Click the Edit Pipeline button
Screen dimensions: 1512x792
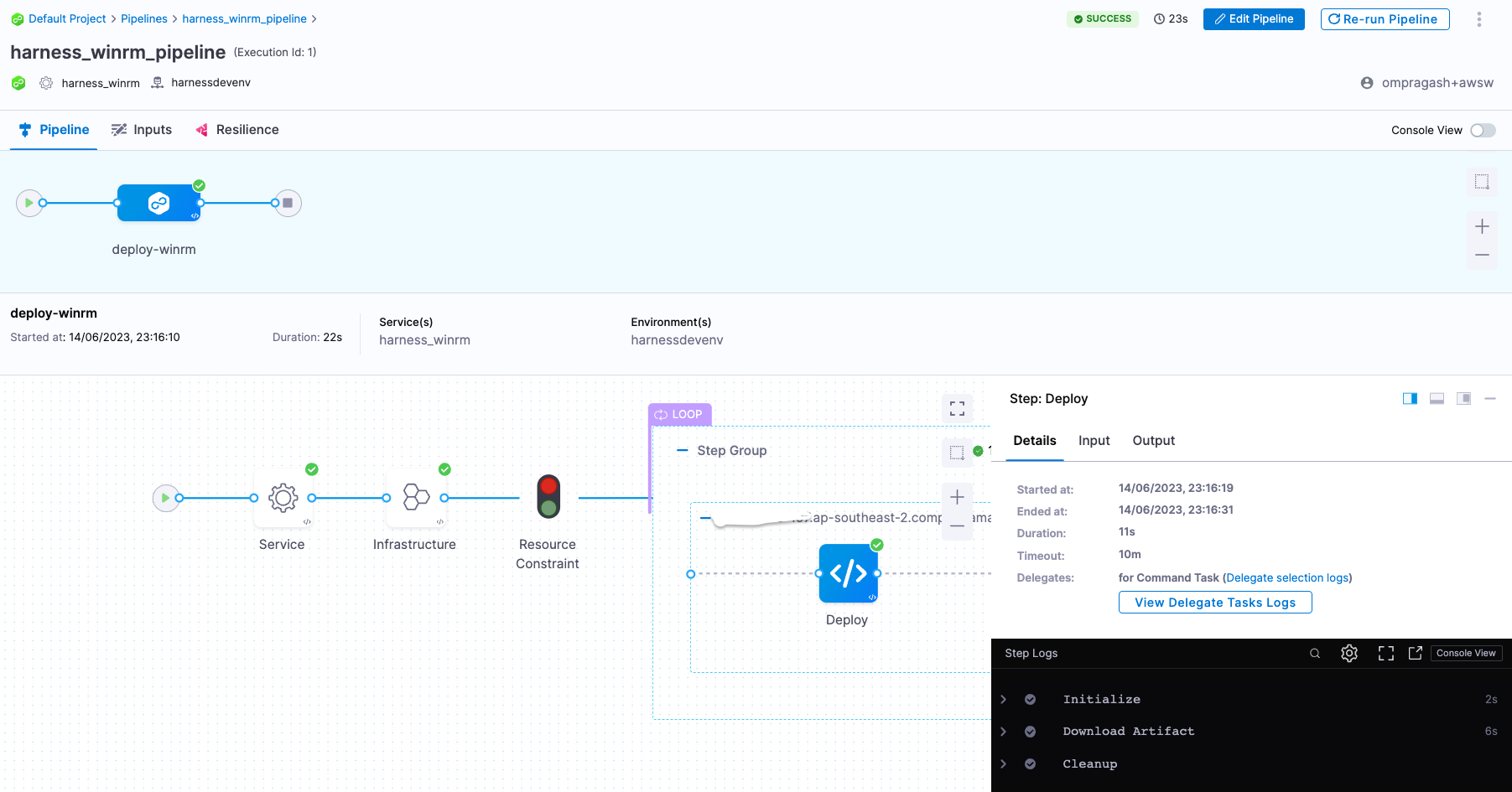[x=1253, y=18]
